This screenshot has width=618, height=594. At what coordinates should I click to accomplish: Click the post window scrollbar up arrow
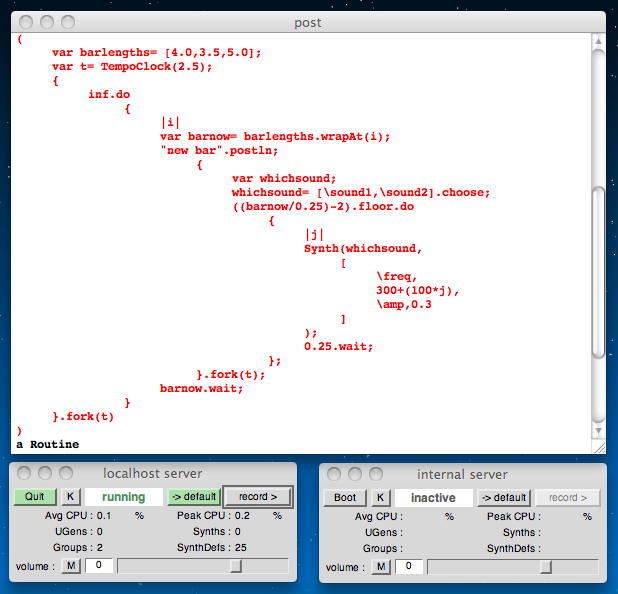coord(598,42)
